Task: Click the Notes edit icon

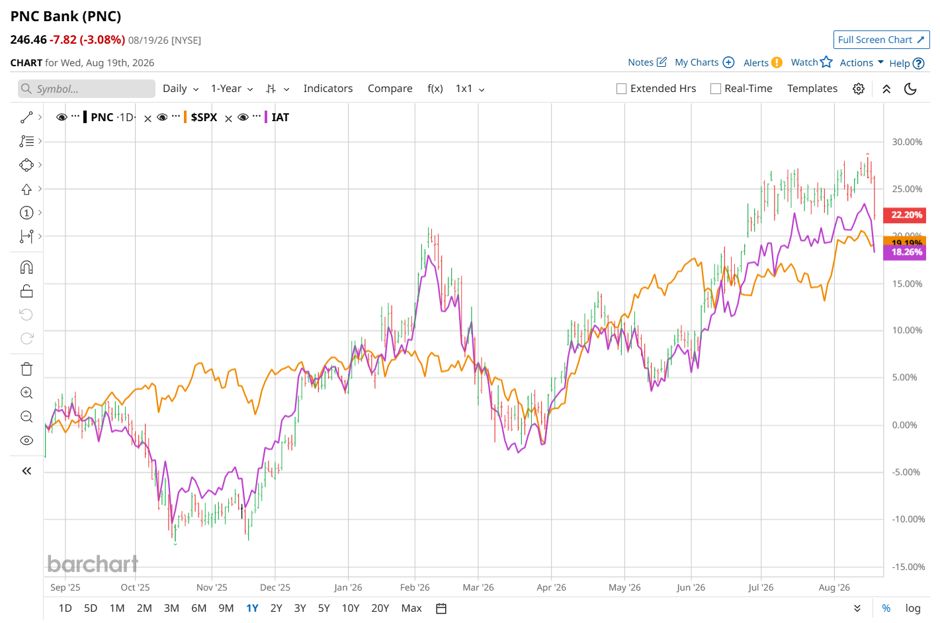Action: tap(662, 62)
